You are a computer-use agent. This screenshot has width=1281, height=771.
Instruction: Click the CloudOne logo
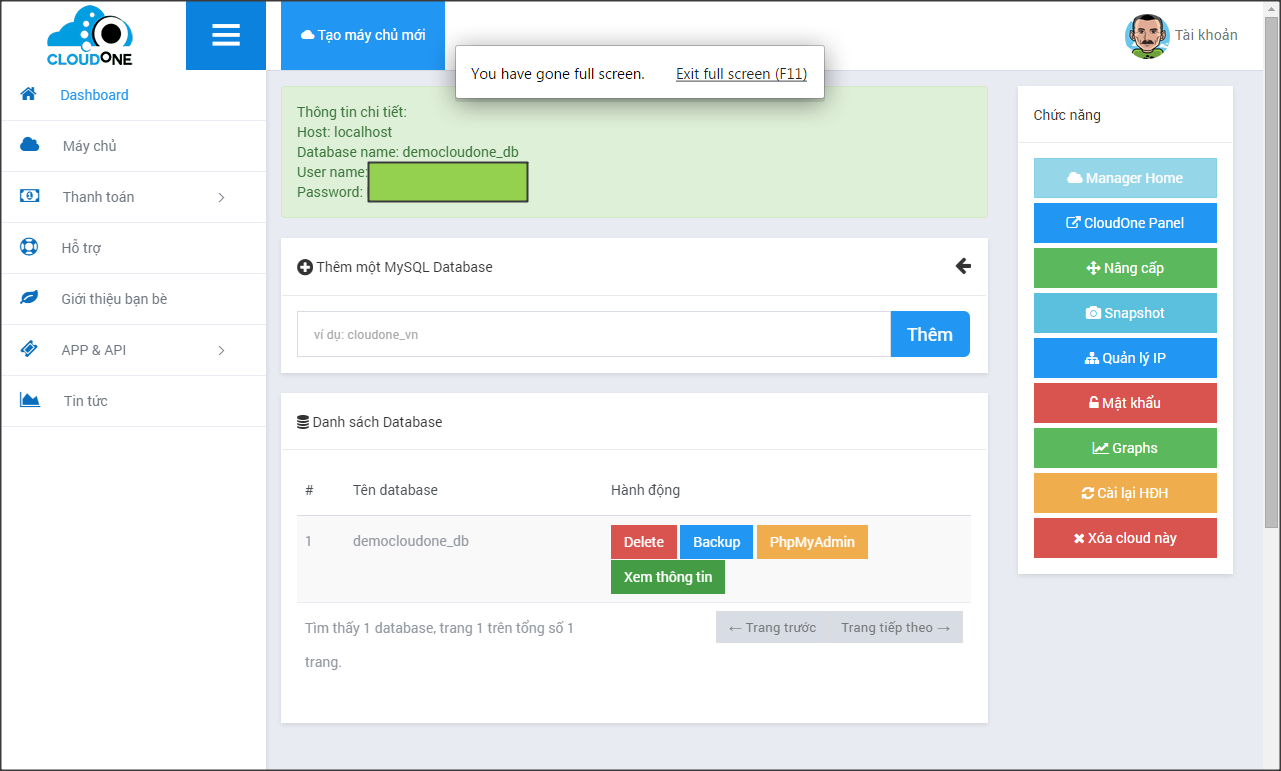[x=90, y=36]
